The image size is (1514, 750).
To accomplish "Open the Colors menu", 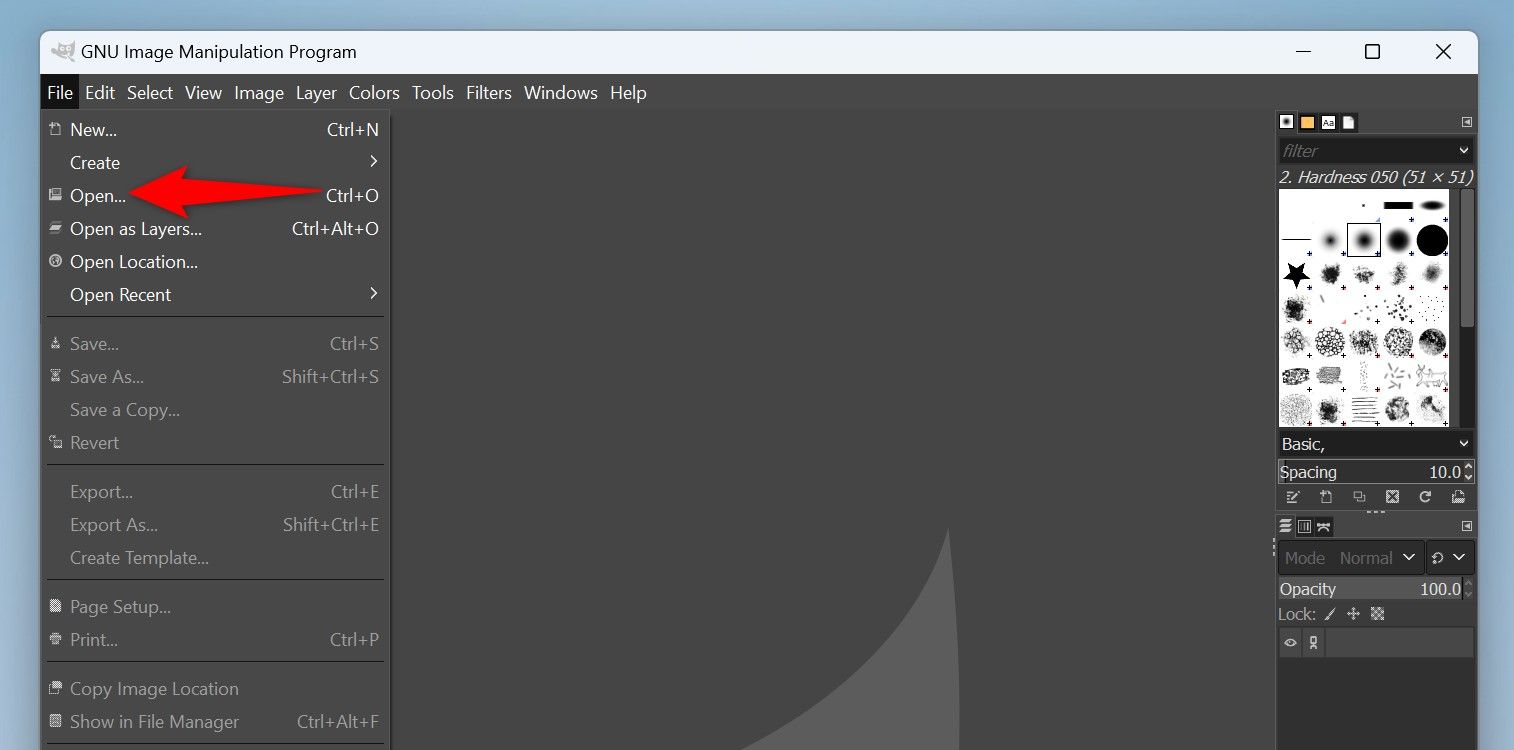I will coord(374,92).
